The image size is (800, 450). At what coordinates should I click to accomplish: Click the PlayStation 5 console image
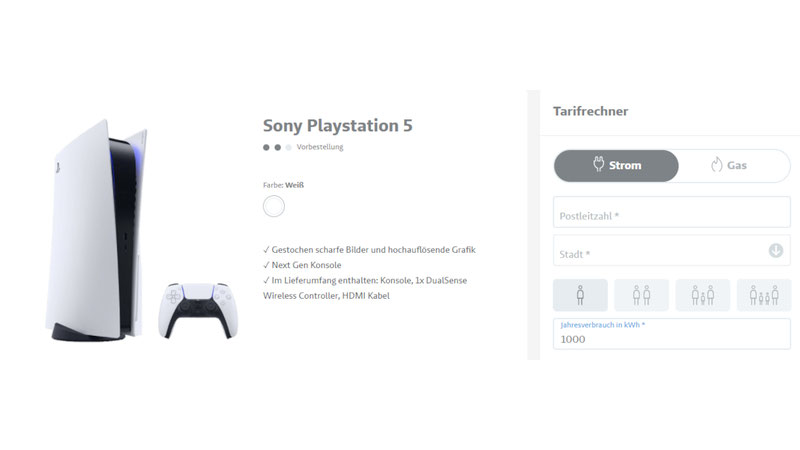coord(97,230)
